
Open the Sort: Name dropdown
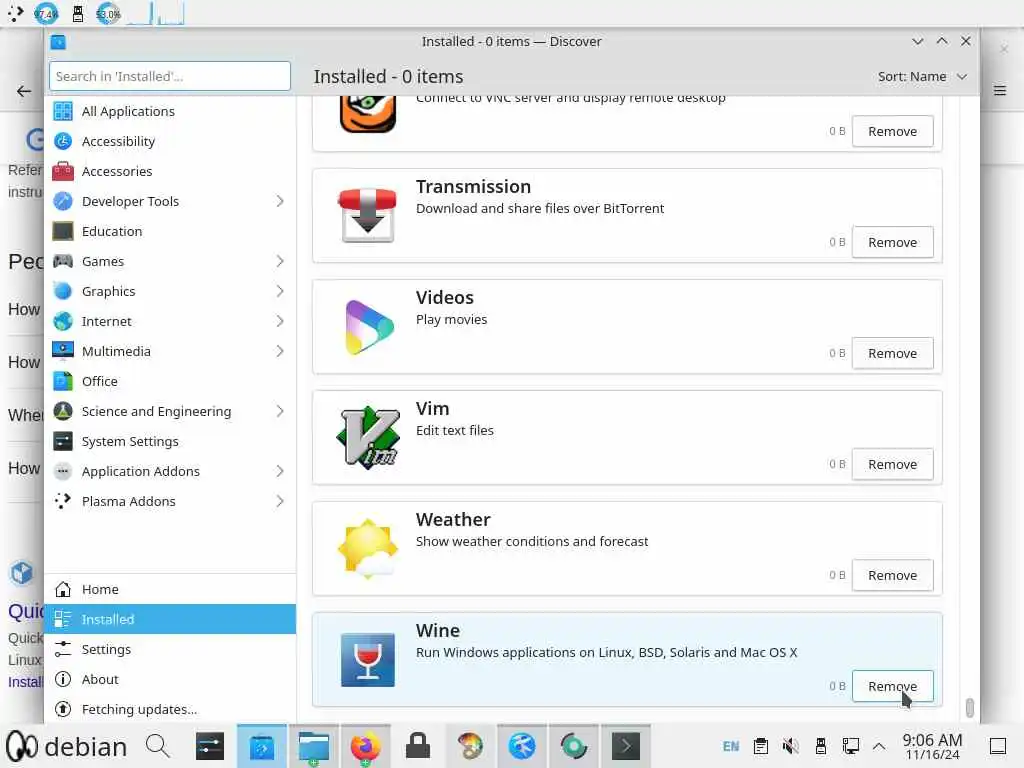(x=921, y=76)
